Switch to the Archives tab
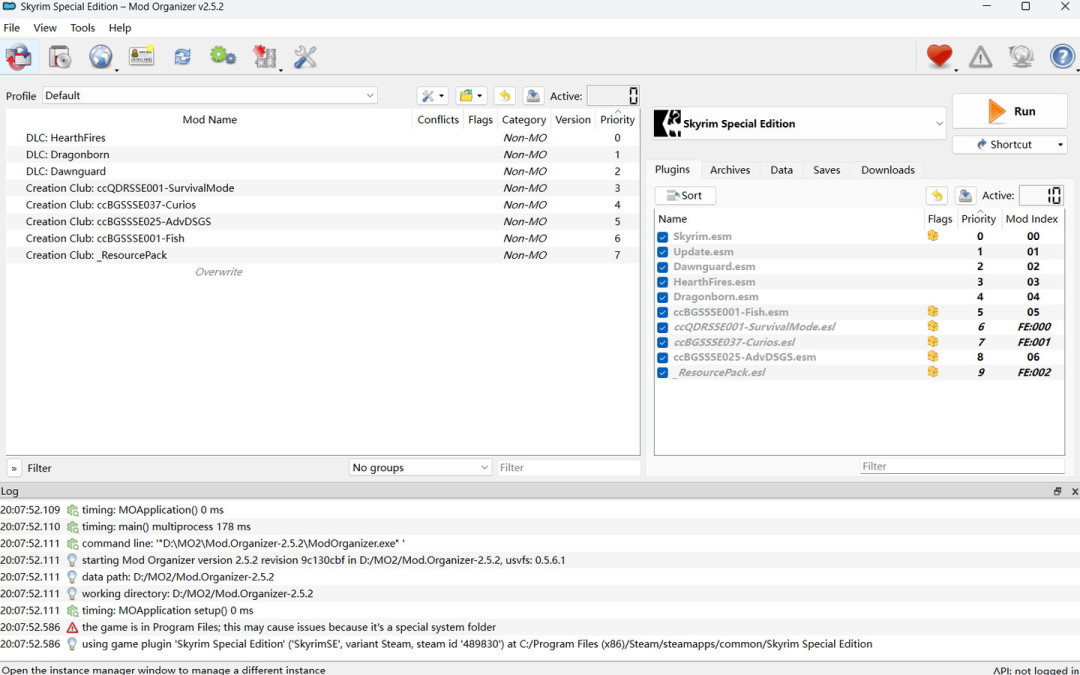Image resolution: width=1080 pixels, height=675 pixels. pyautogui.click(x=730, y=170)
